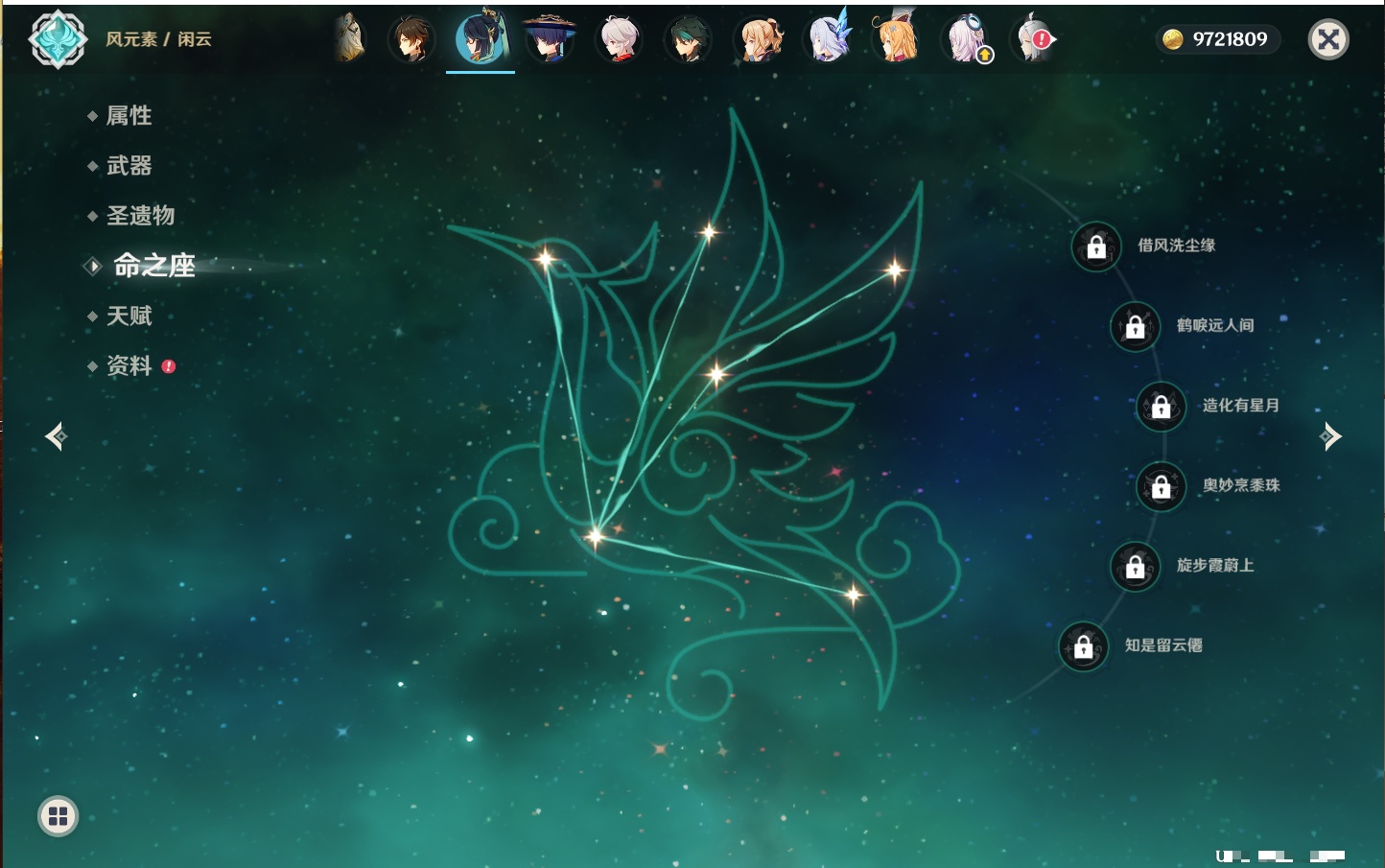Switch to the wide-hat Wanderer avatar
Viewport: 1385px width, 868px height.
click(550, 39)
